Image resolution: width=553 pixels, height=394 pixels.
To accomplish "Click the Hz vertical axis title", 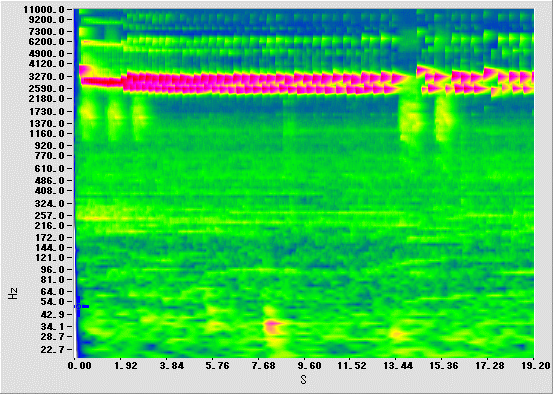I will (x=13, y=293).
